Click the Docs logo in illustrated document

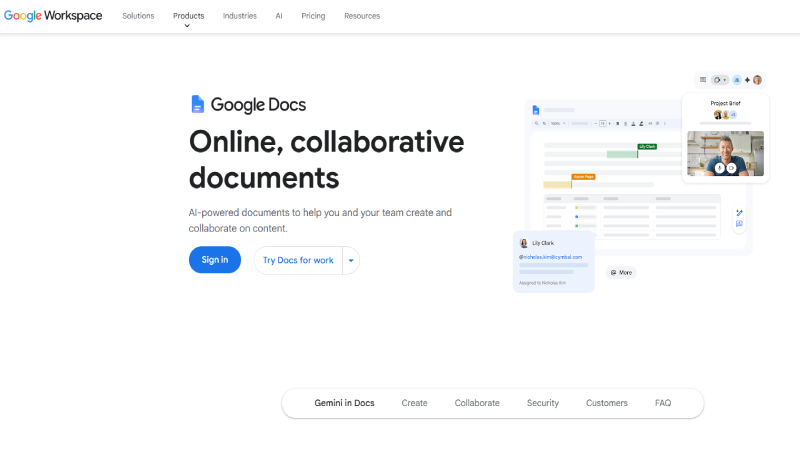click(x=536, y=110)
